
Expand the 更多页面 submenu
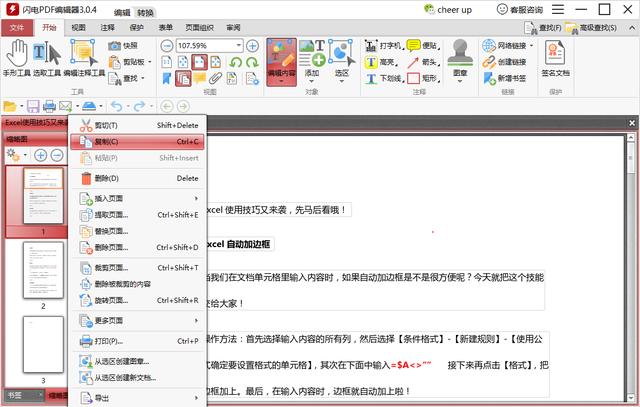click(x=137, y=321)
